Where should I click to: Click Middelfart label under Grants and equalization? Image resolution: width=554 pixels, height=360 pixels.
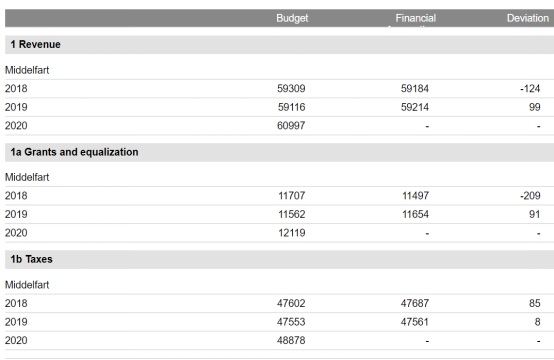tap(27, 177)
